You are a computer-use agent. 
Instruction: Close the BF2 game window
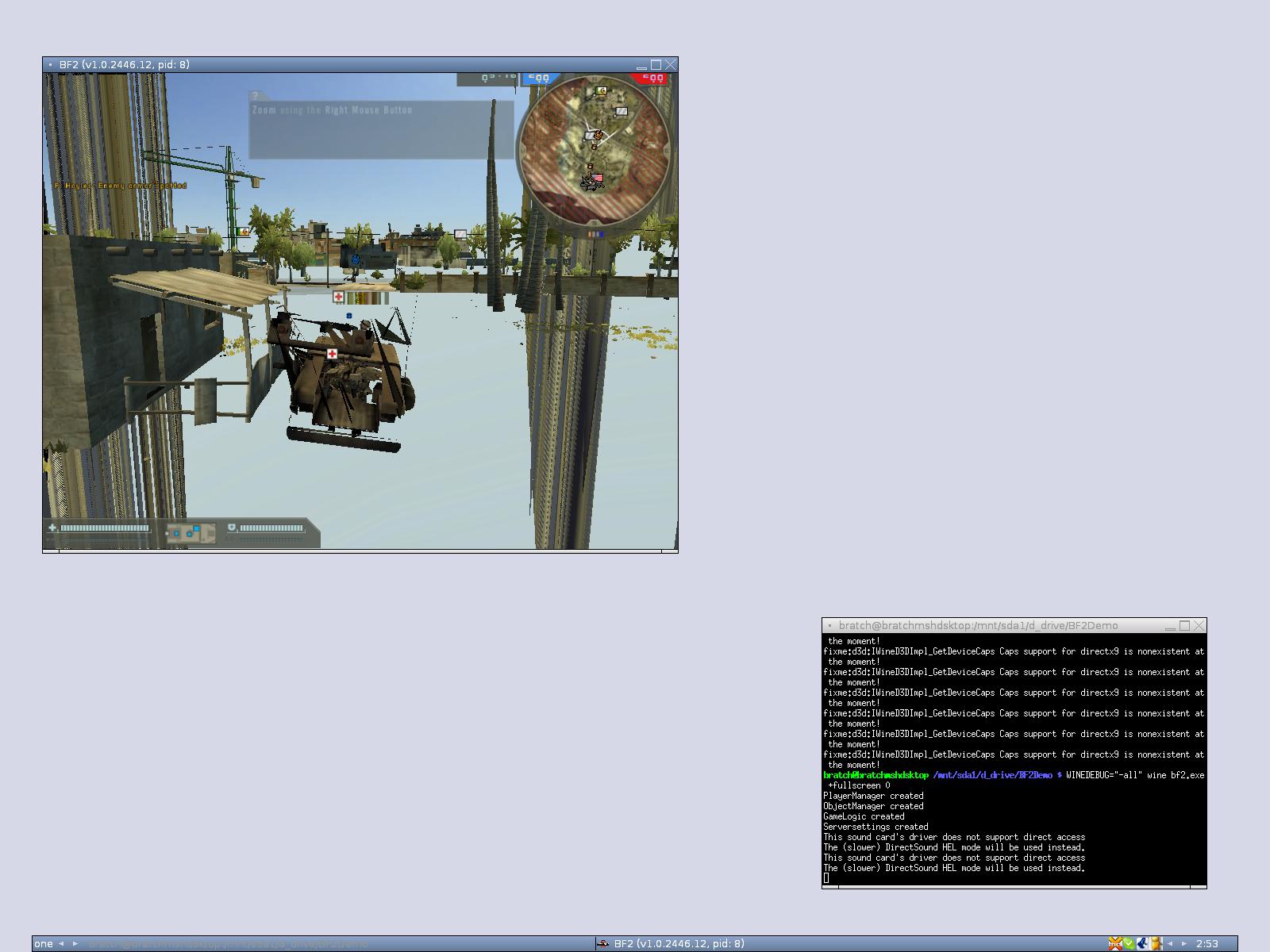pyautogui.click(x=671, y=65)
